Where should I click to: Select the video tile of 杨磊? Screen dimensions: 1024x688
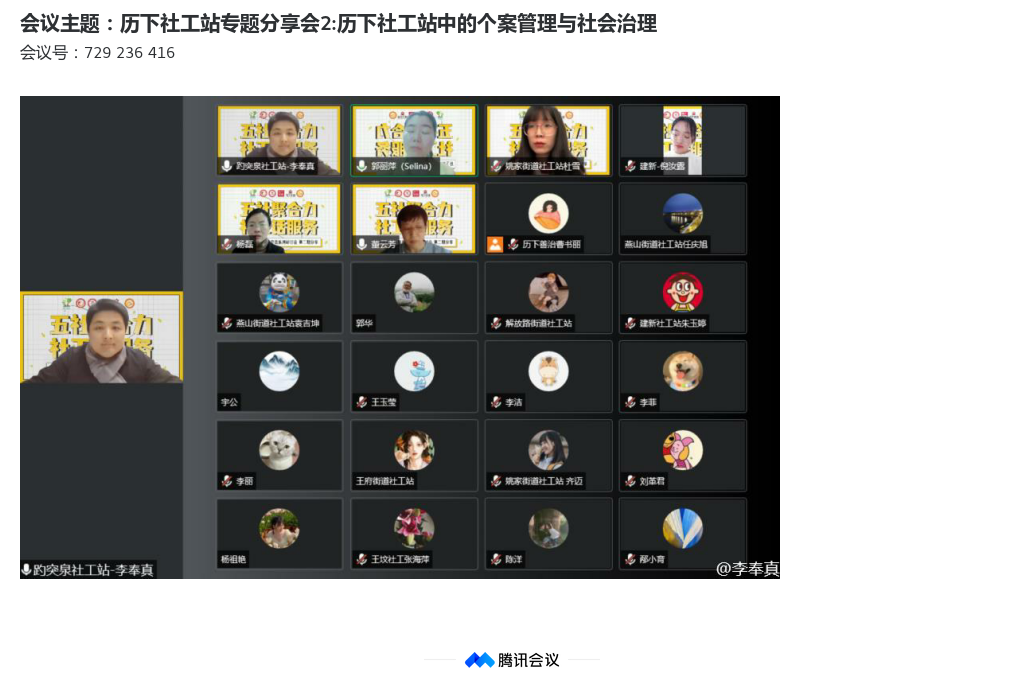click(279, 218)
